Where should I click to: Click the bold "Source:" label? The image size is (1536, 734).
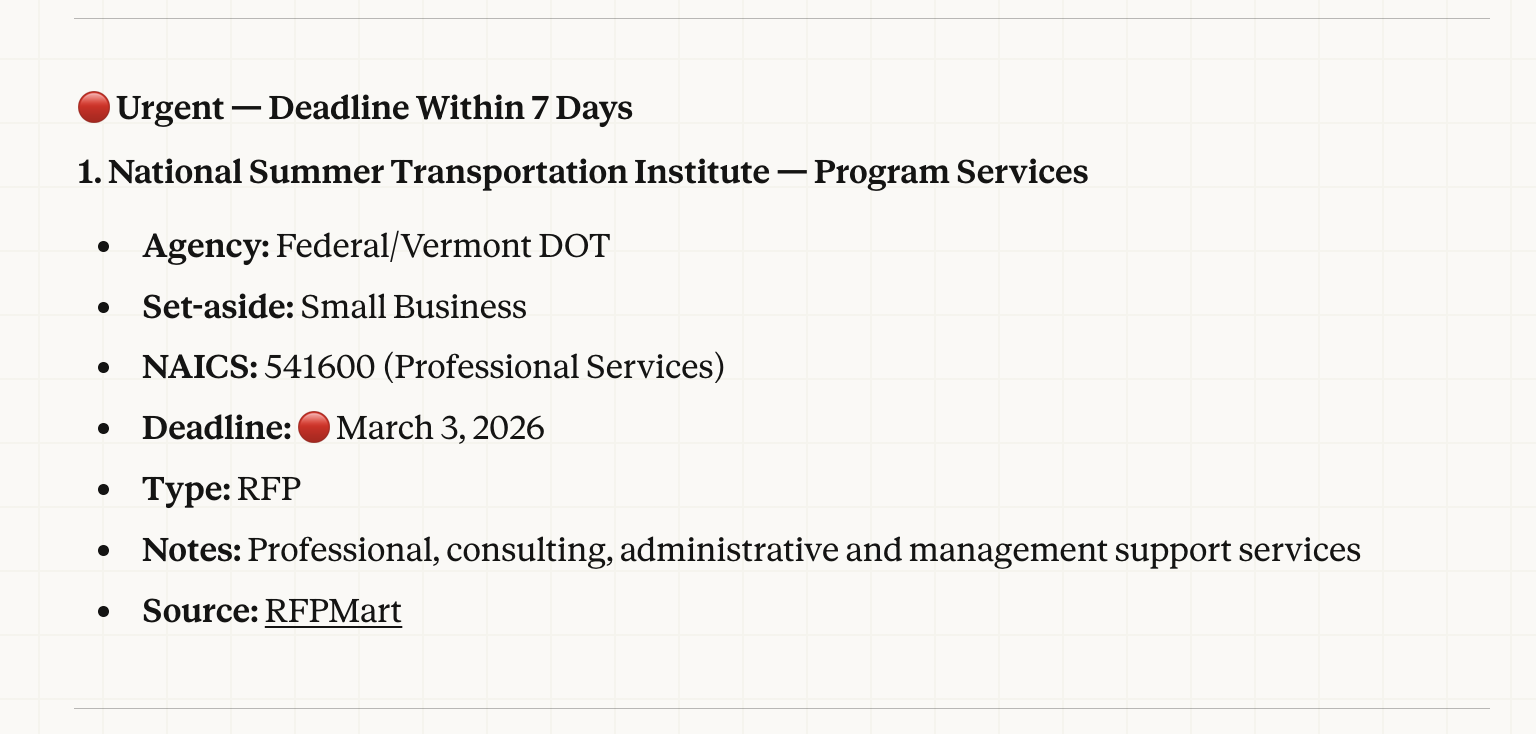click(x=200, y=611)
